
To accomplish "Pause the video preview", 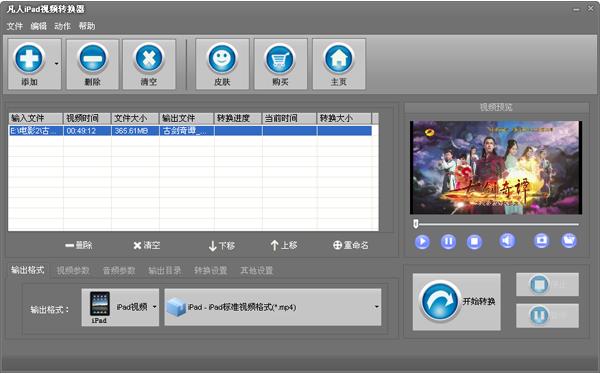I will pos(448,242).
